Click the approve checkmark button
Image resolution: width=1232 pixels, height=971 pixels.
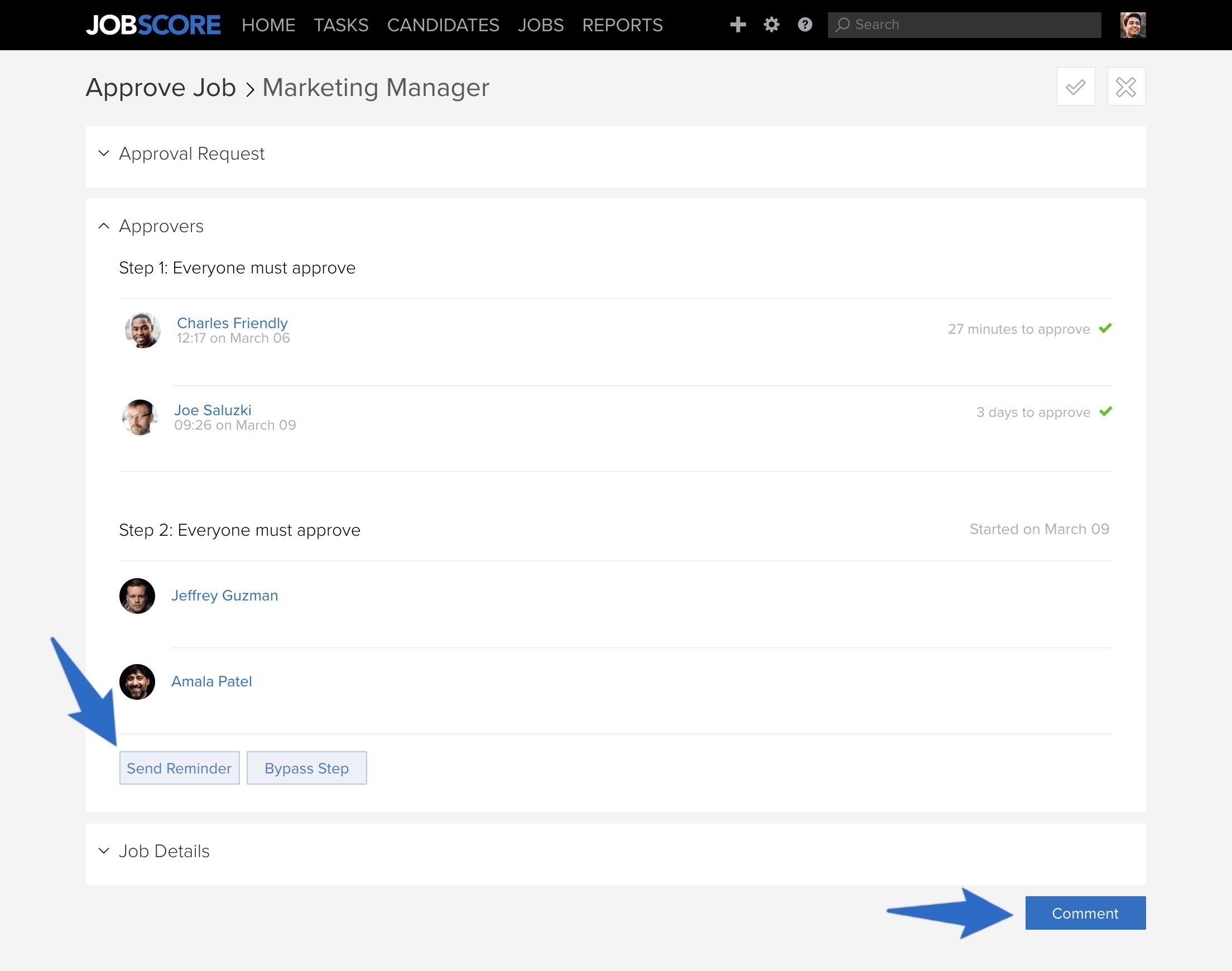click(1076, 87)
